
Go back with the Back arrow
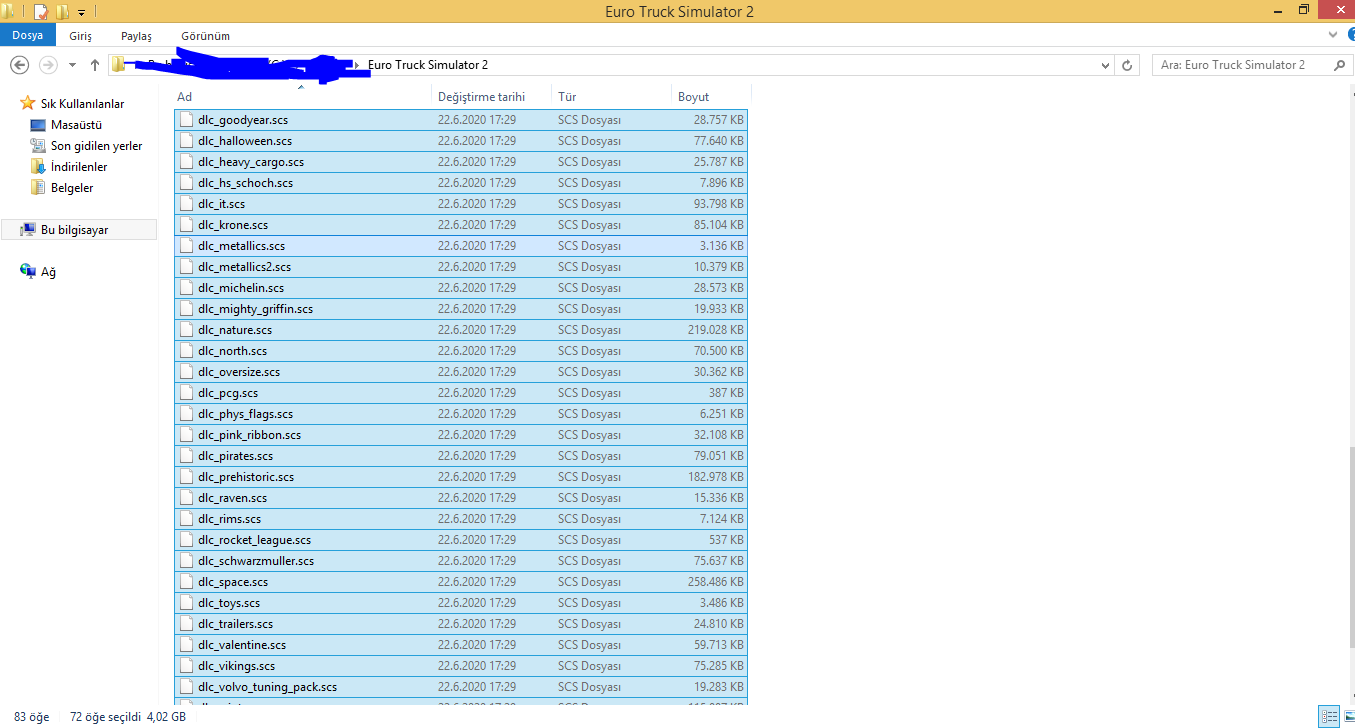click(19, 65)
